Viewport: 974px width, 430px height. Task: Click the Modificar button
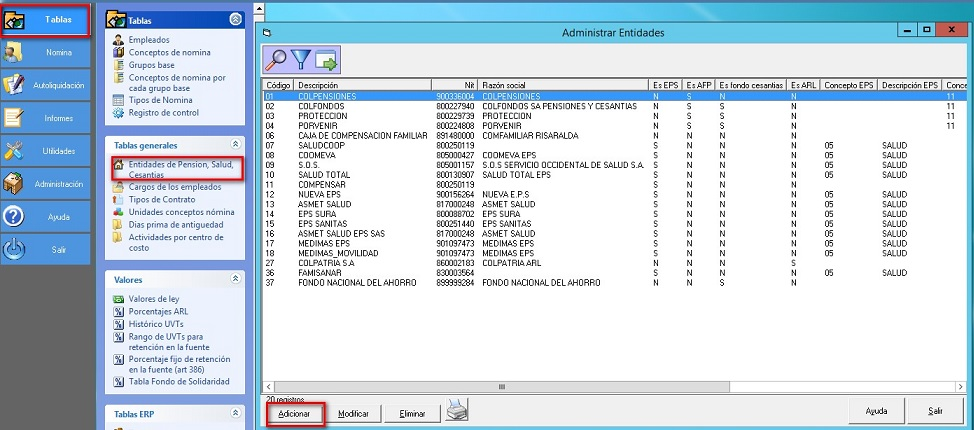point(354,413)
